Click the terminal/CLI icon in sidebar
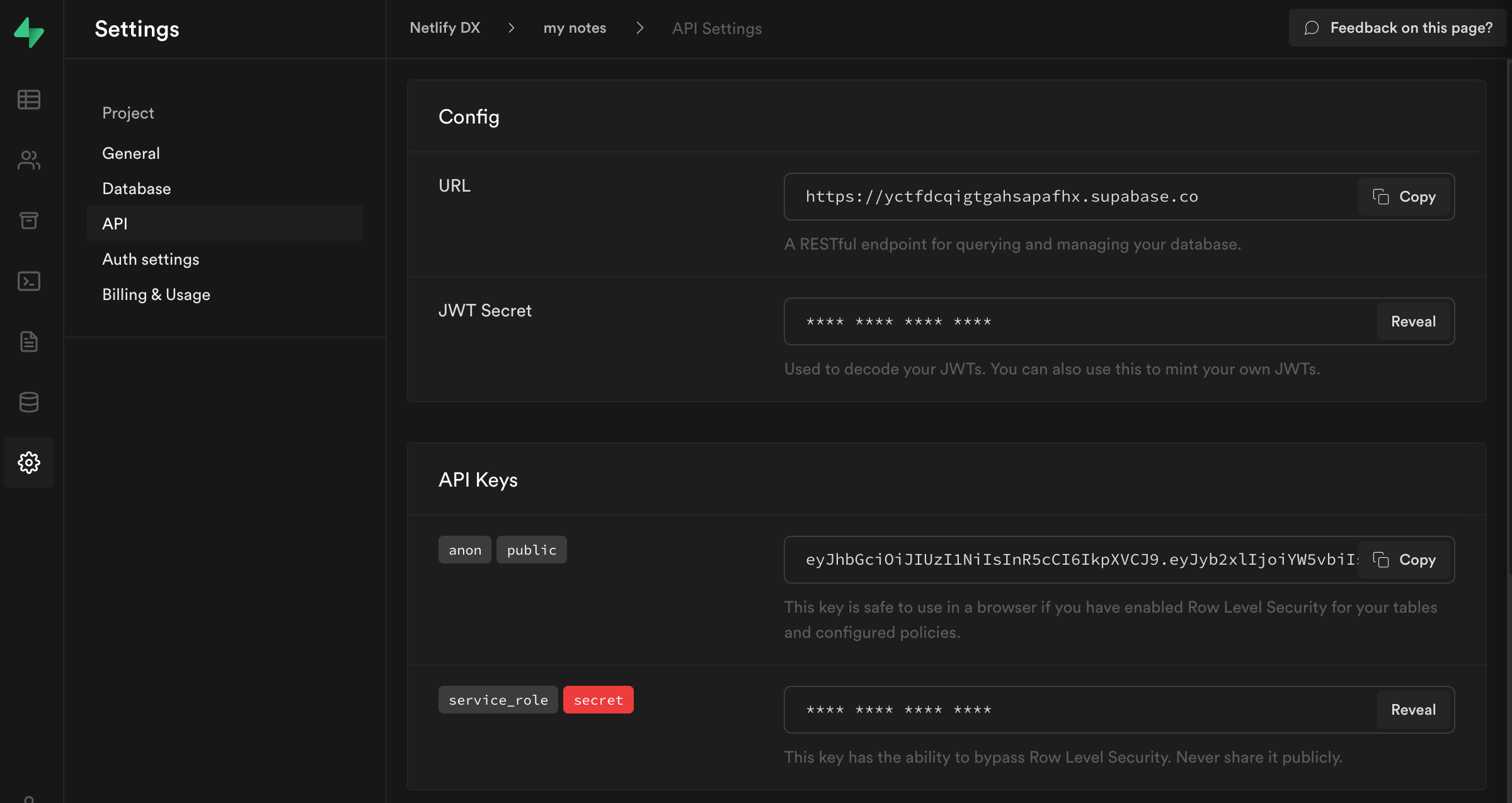The width and height of the screenshot is (1512, 803). click(28, 280)
